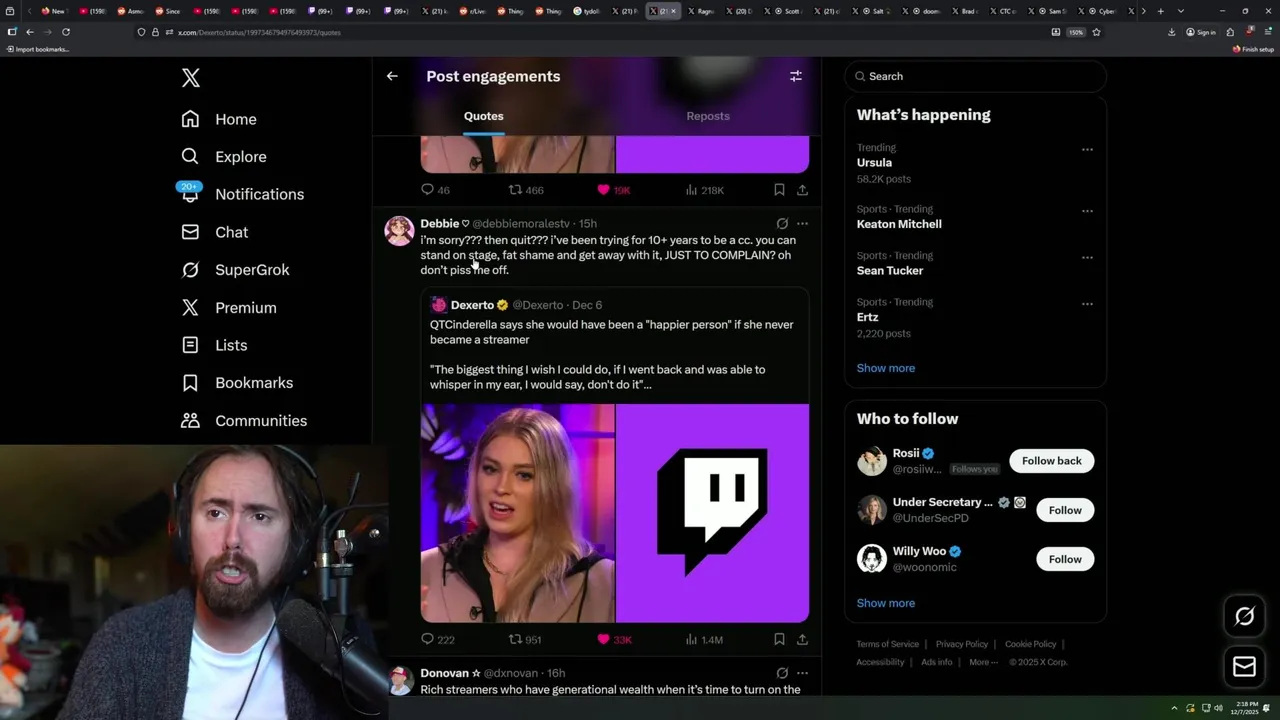The width and height of the screenshot is (1280, 720).
Task: Click the Chat envelope icon
Action: pos(190,232)
